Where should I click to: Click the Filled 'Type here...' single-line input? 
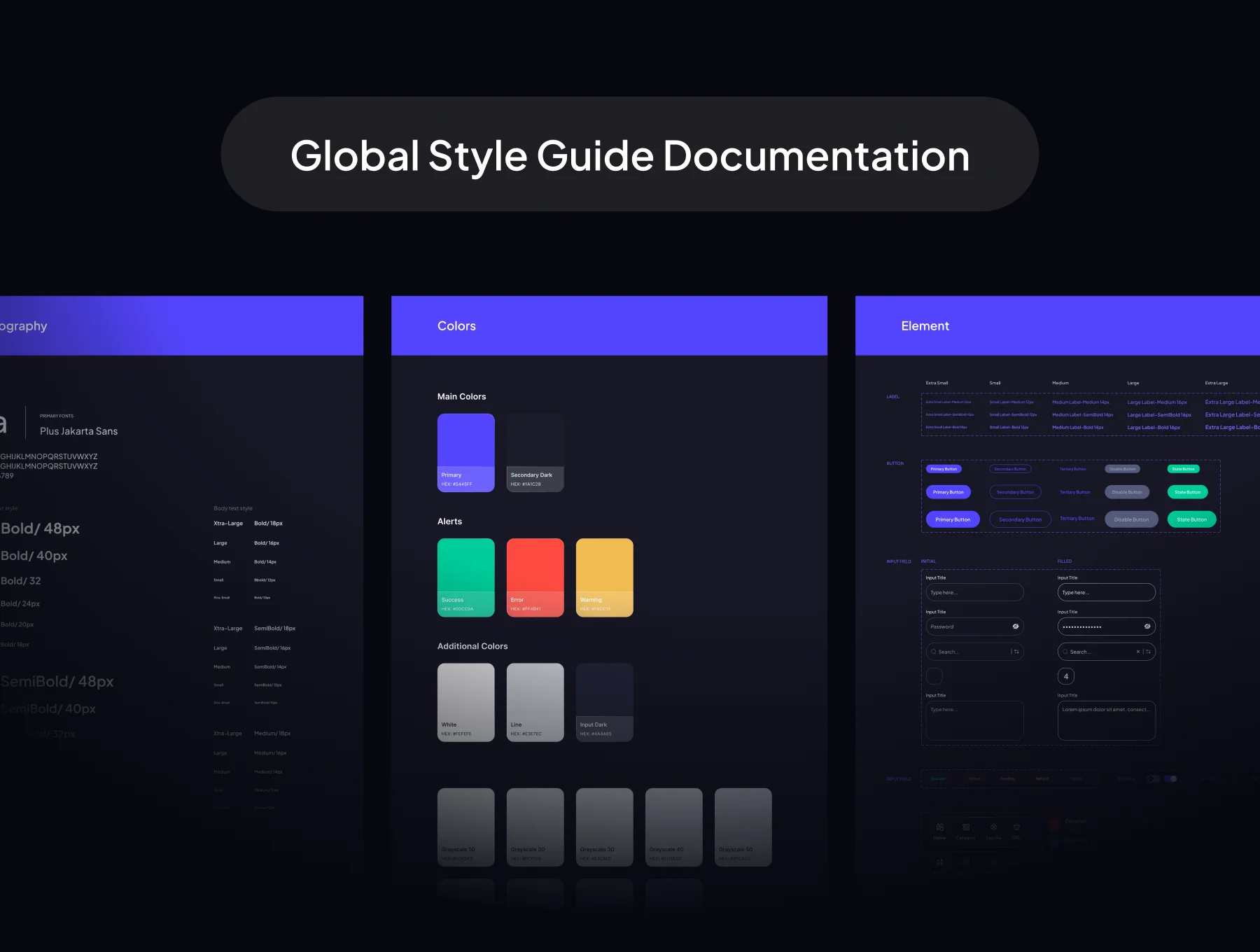(x=1107, y=592)
